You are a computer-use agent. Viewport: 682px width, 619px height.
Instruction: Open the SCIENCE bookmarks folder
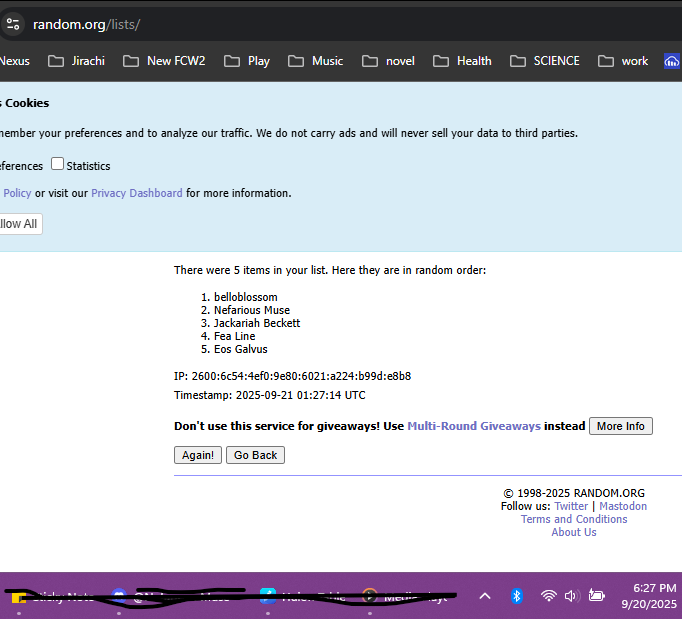545,61
